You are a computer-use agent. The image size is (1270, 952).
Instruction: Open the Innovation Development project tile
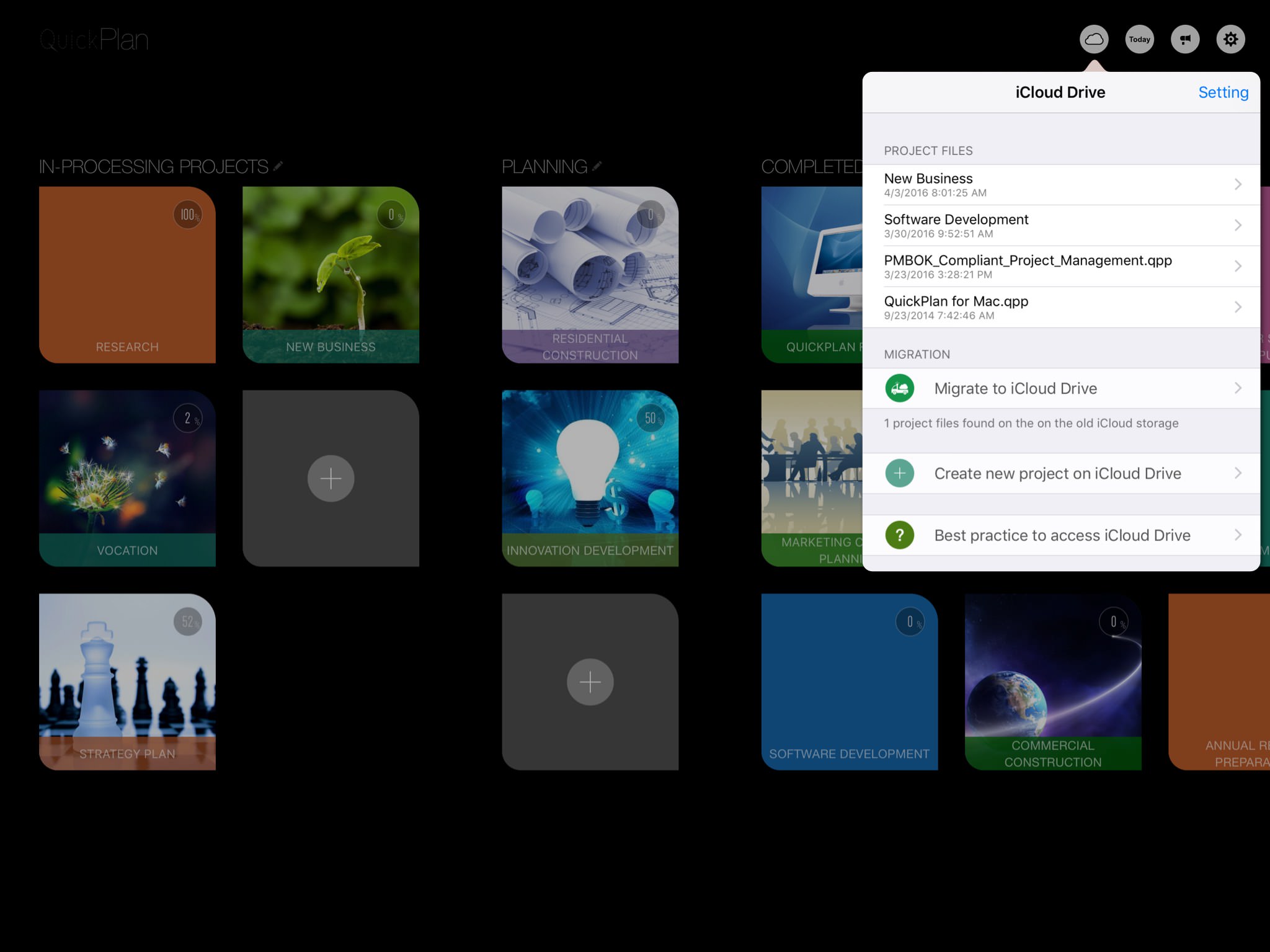coord(590,471)
